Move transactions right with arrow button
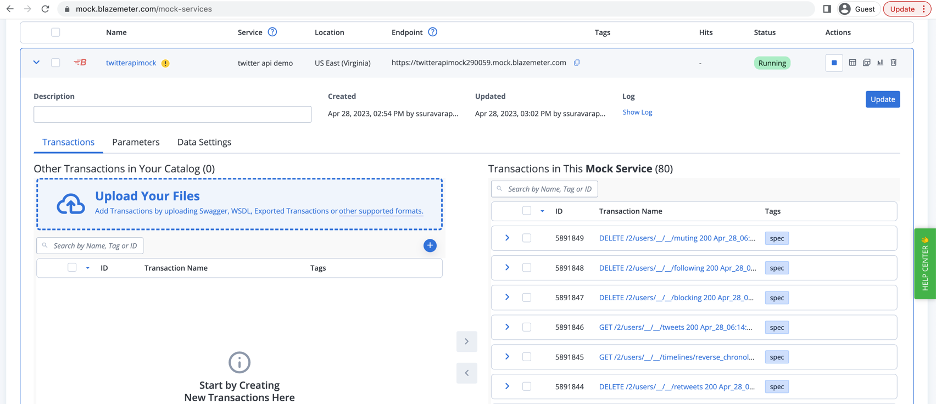The image size is (936, 404). click(466, 342)
